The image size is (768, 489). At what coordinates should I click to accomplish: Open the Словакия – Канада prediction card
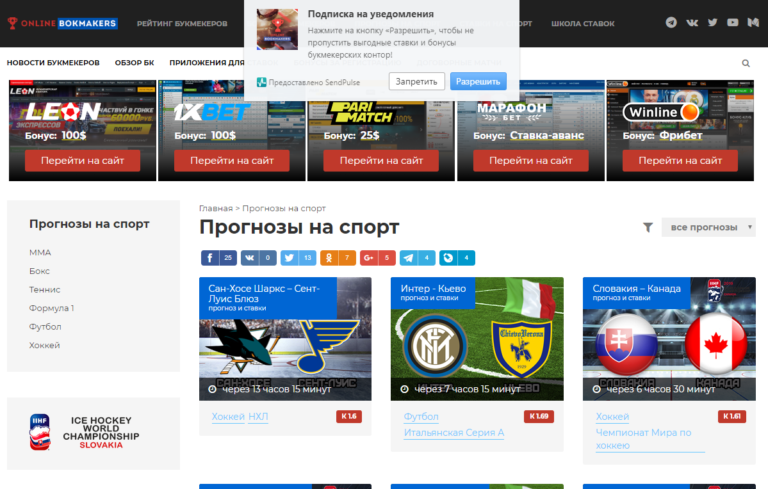pos(669,339)
